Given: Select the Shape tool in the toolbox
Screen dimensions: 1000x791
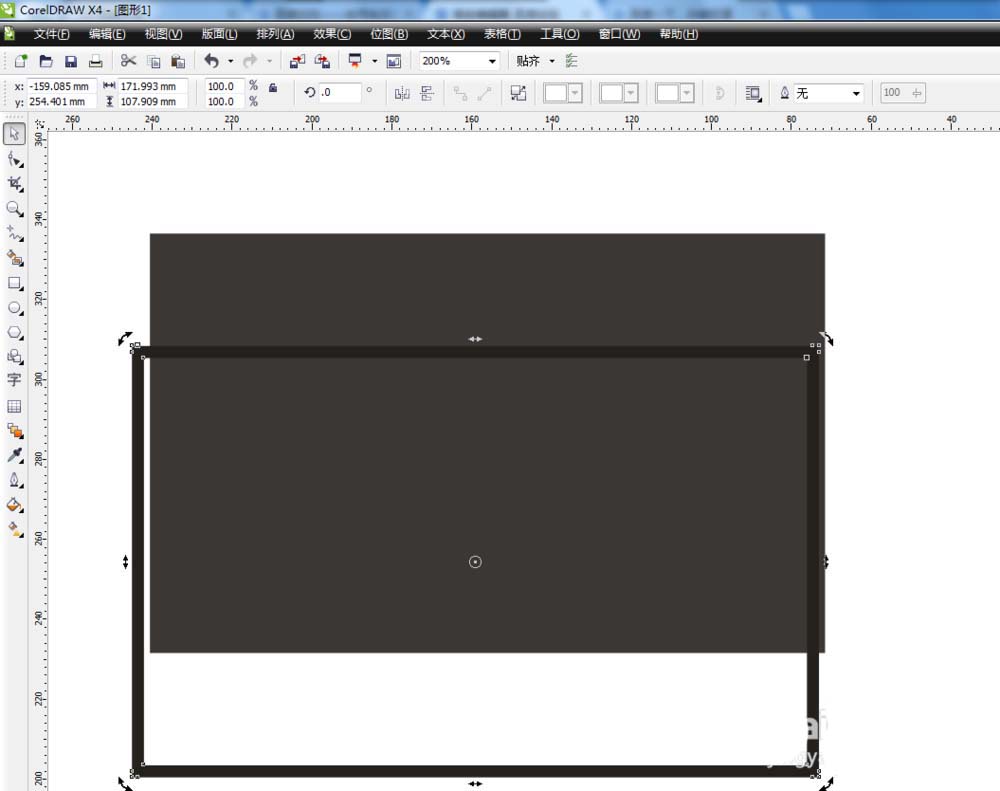Looking at the screenshot, I should pyautogui.click(x=15, y=159).
